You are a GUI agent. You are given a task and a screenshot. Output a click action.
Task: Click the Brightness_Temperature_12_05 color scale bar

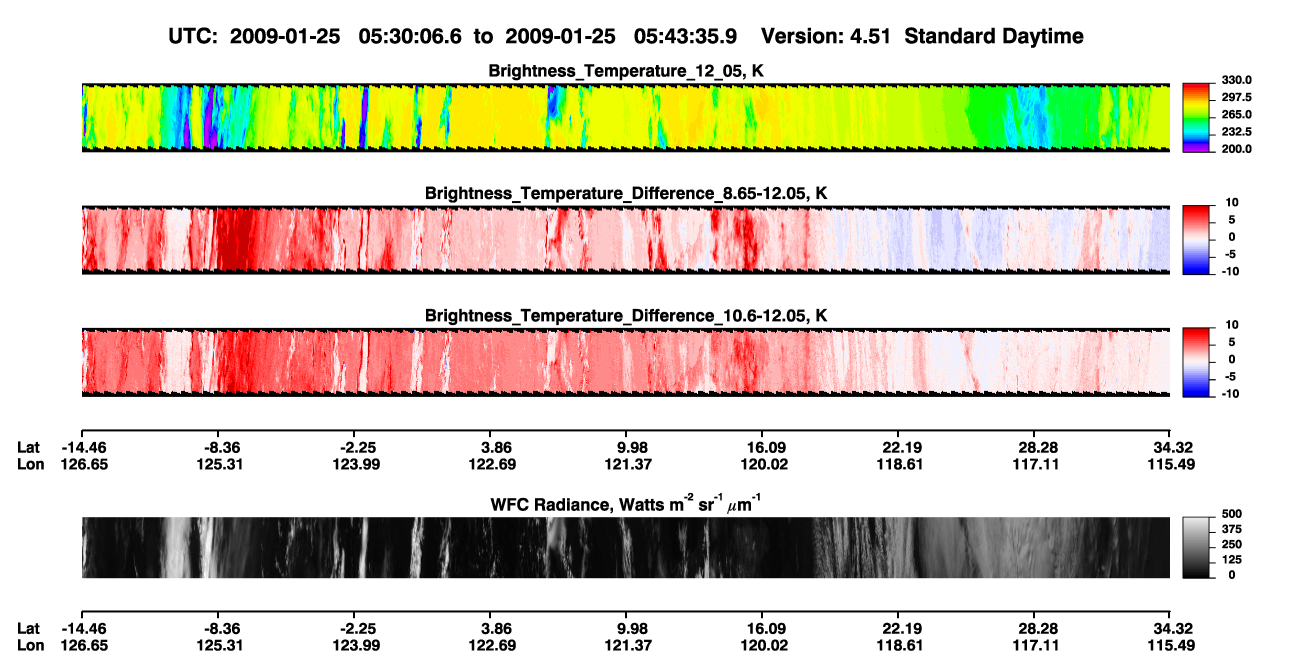coord(1197,117)
